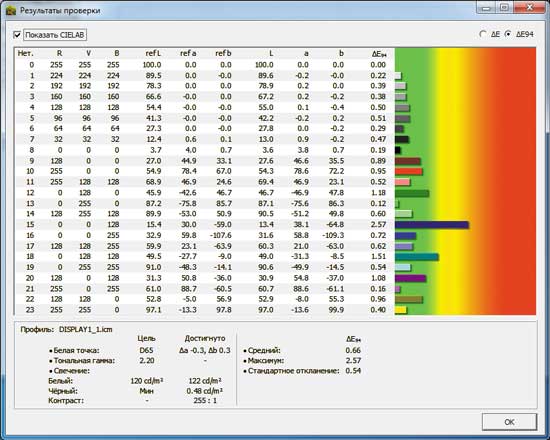Click the OK button

point(509,422)
